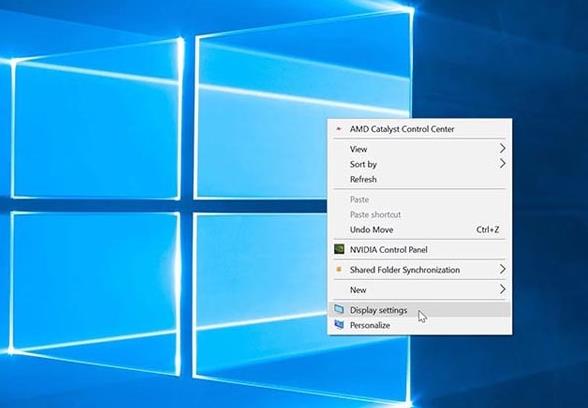Open the Shared Folder Synchronization submenu arrow
The height and width of the screenshot is (408, 588).
[502, 269]
